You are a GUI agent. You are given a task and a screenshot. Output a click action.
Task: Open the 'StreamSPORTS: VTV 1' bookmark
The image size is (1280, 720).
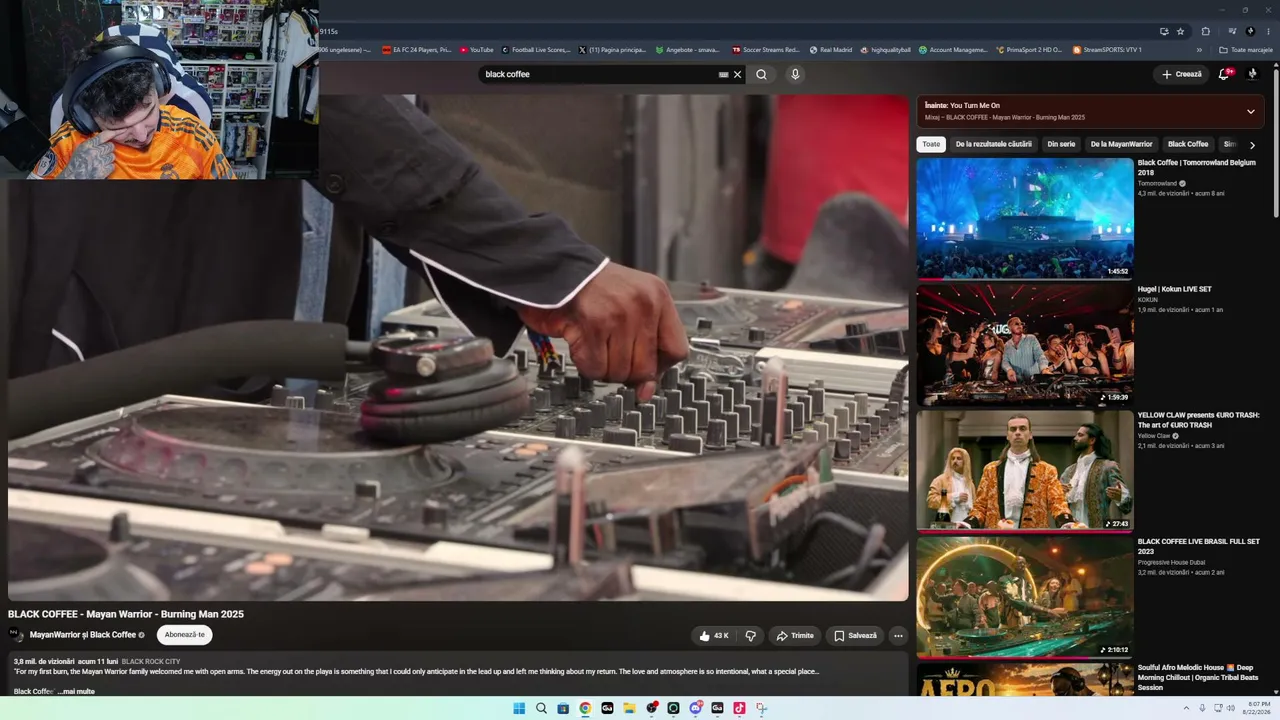[x=1107, y=50]
